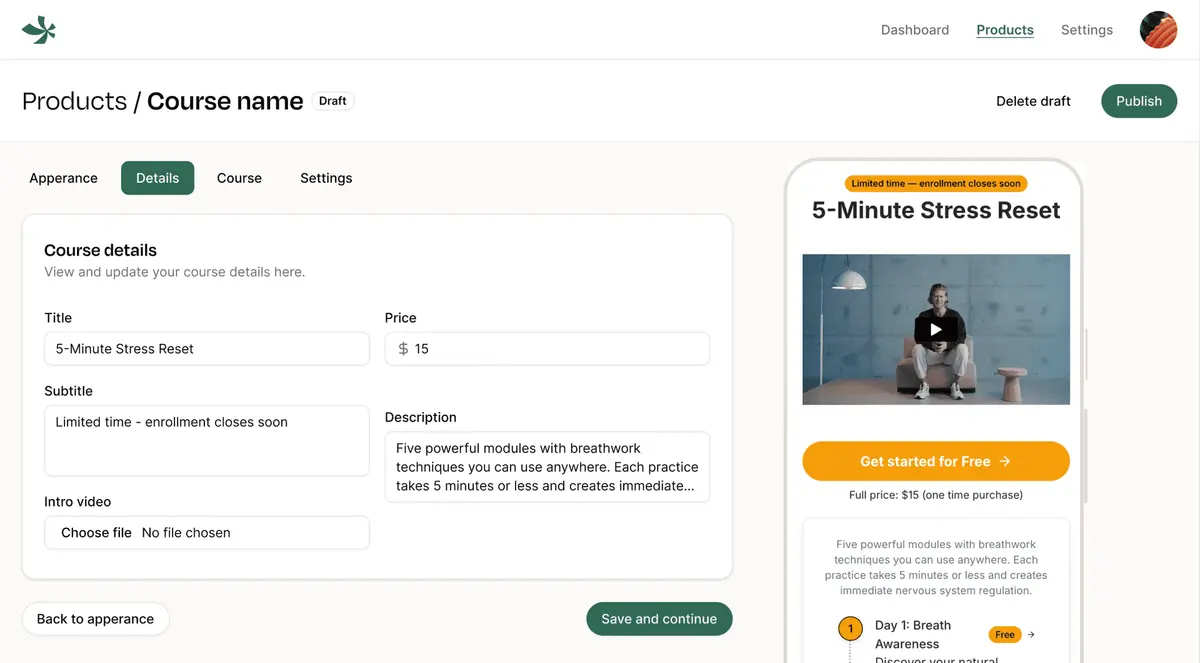Image resolution: width=1200 pixels, height=663 pixels.
Task: Open Settings from the top navigation
Action: coord(1086,29)
